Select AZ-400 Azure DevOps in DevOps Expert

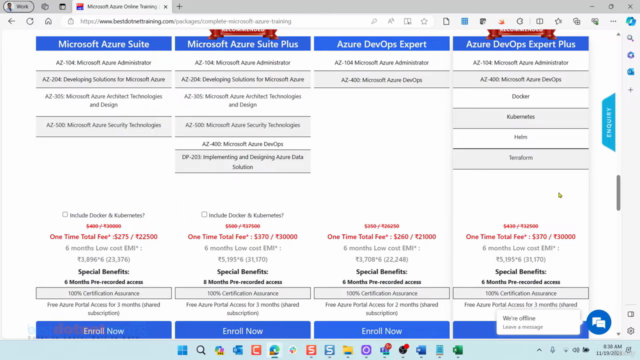pos(382,80)
